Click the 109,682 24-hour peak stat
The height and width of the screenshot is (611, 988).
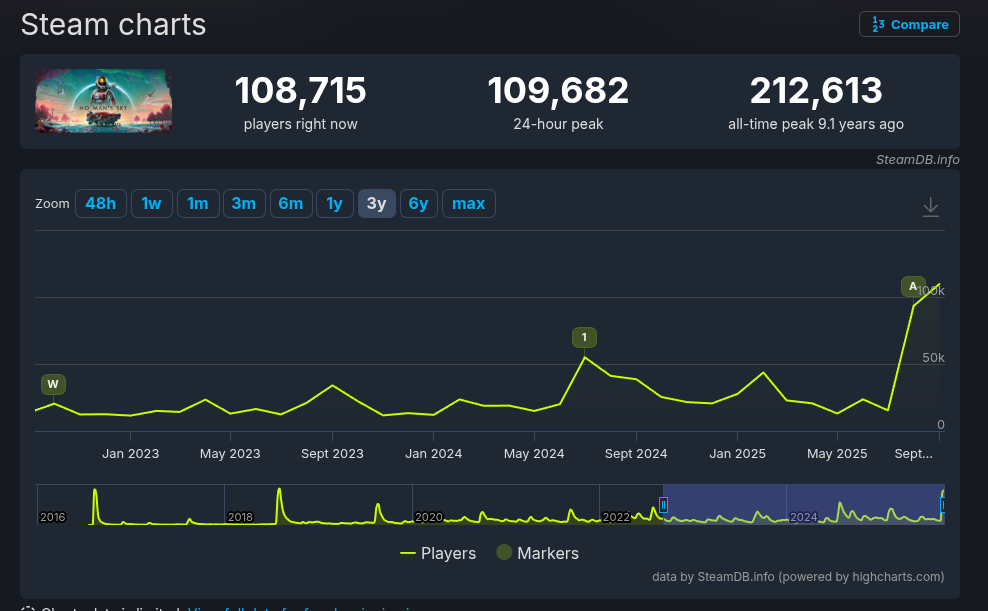(558, 101)
